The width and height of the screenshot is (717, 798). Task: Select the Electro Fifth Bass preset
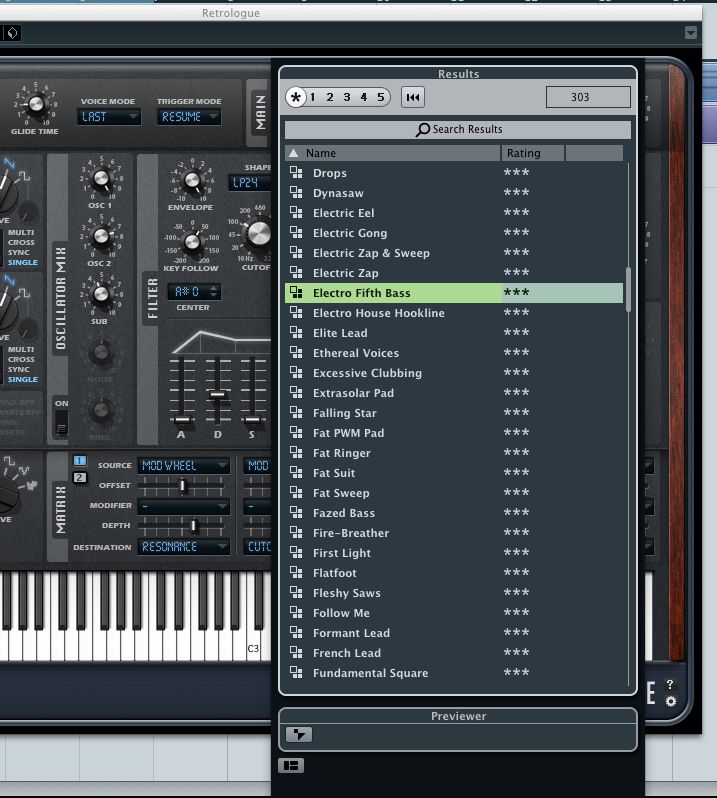click(454, 293)
